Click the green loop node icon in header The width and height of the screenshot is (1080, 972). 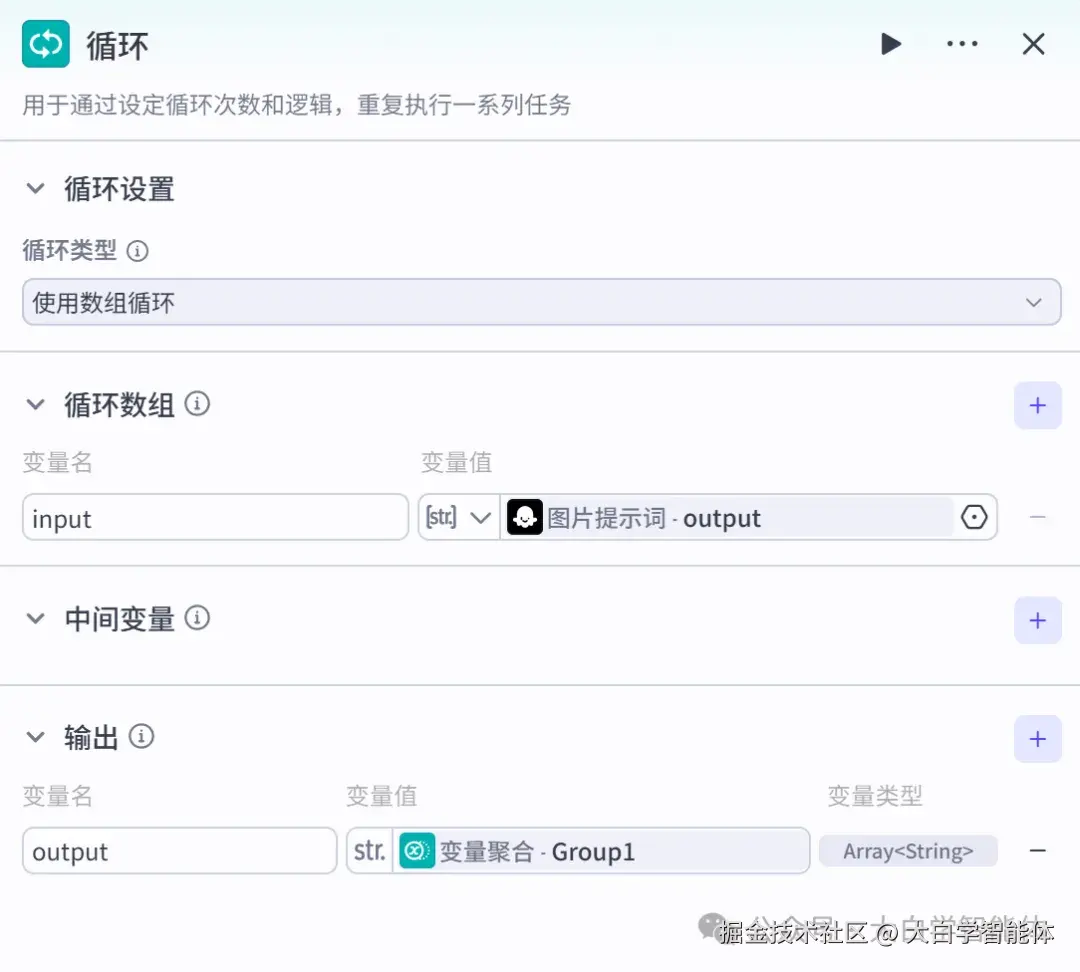point(44,44)
